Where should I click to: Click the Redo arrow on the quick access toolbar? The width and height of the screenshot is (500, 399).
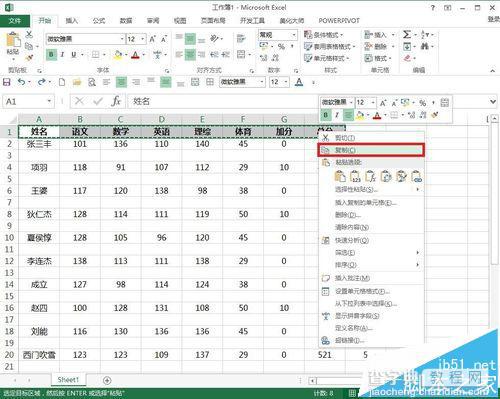click(x=41, y=82)
